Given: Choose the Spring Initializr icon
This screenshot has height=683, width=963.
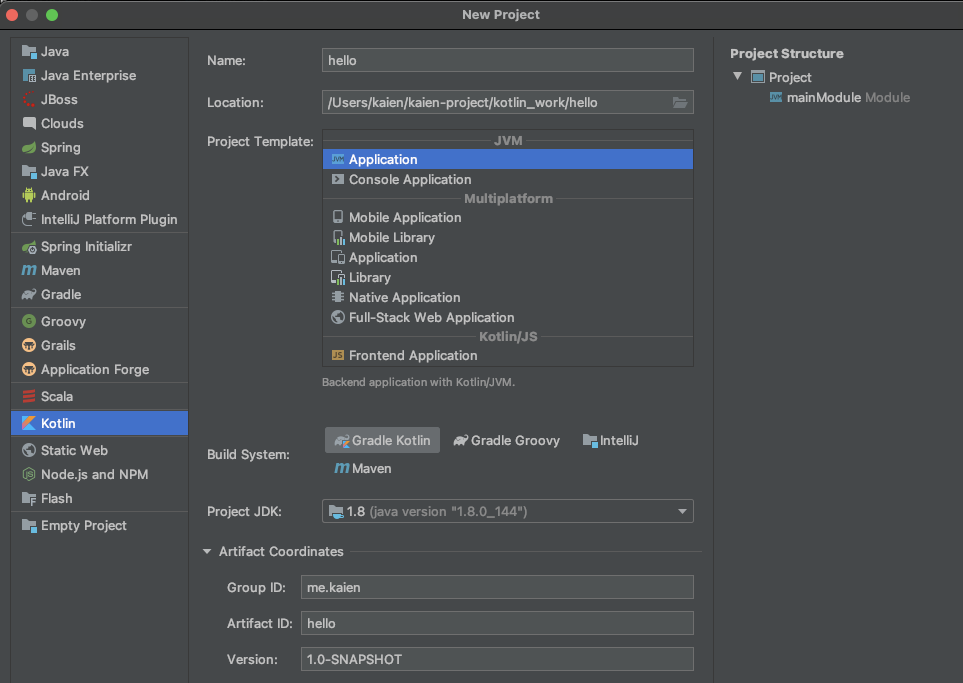Looking at the screenshot, I should [x=29, y=247].
